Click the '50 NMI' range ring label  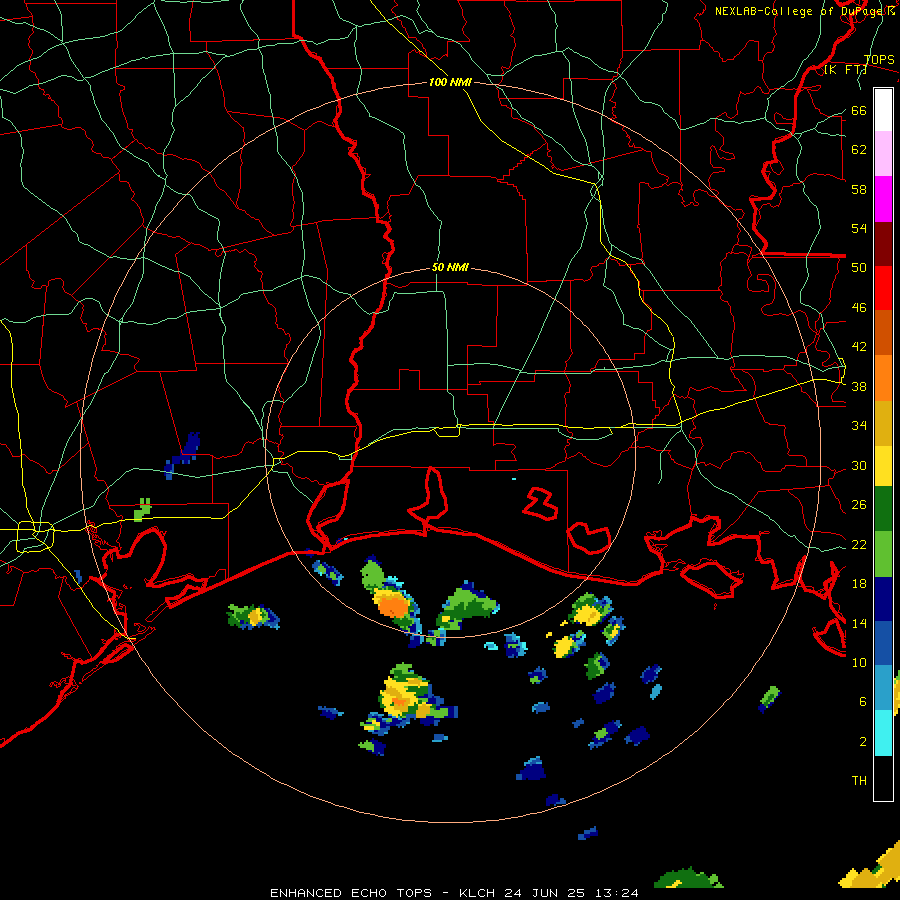[450, 267]
